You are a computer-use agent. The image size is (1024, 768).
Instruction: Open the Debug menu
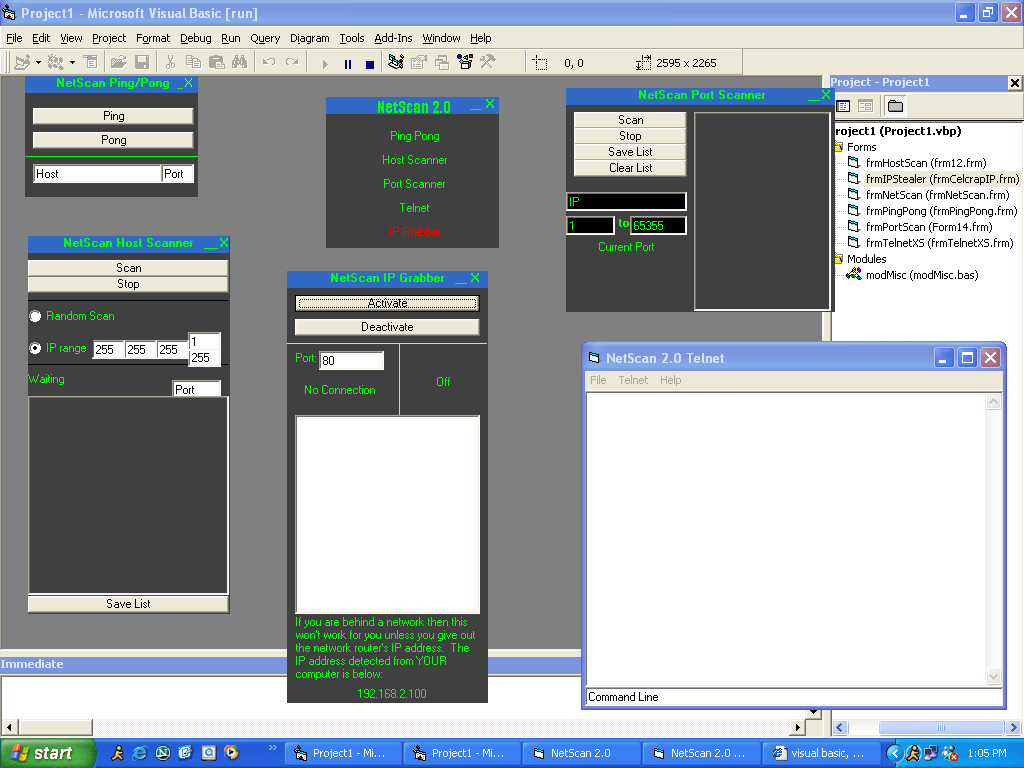pyautogui.click(x=195, y=38)
